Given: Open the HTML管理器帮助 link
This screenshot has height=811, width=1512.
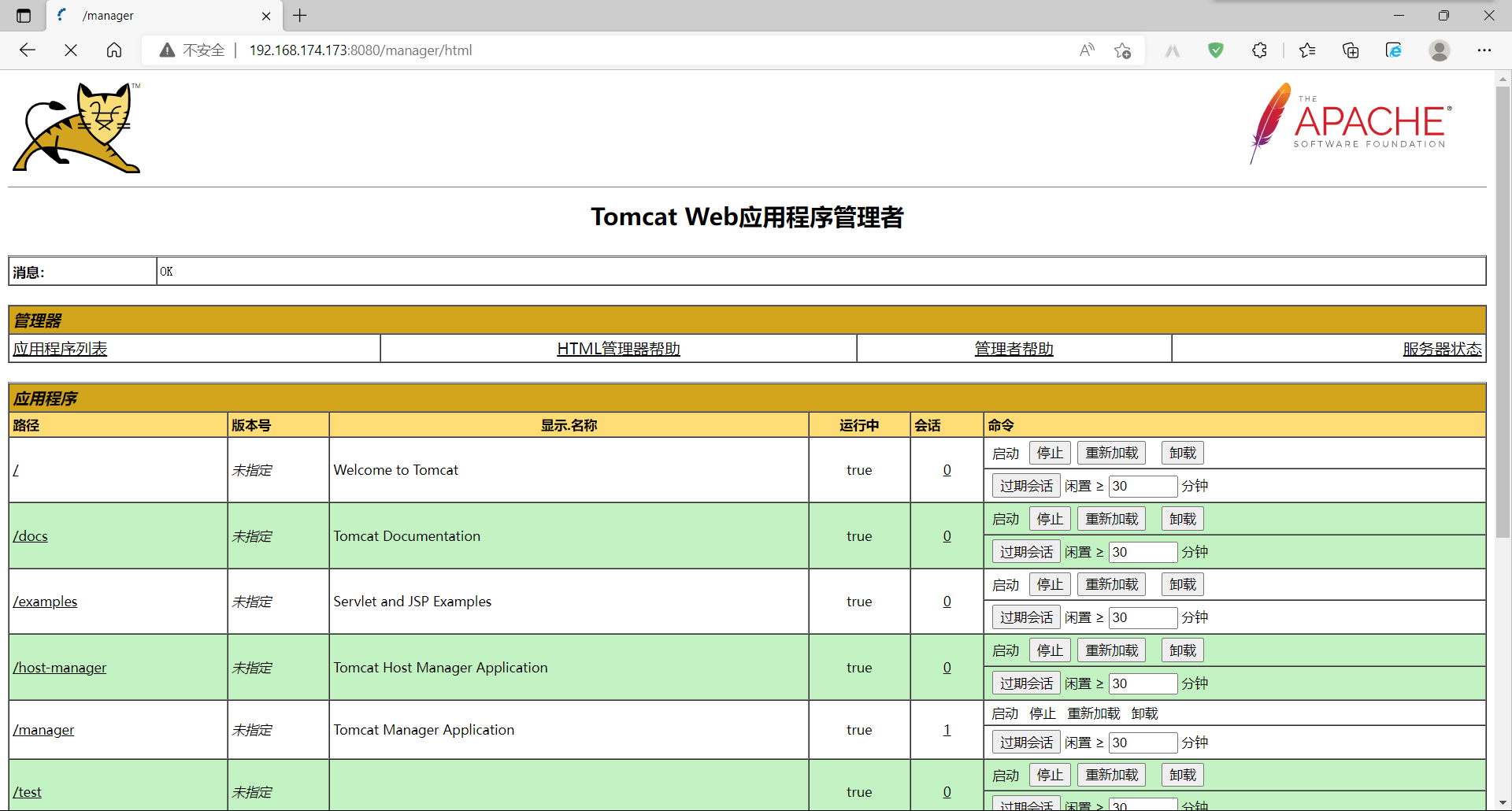Looking at the screenshot, I should [x=618, y=349].
